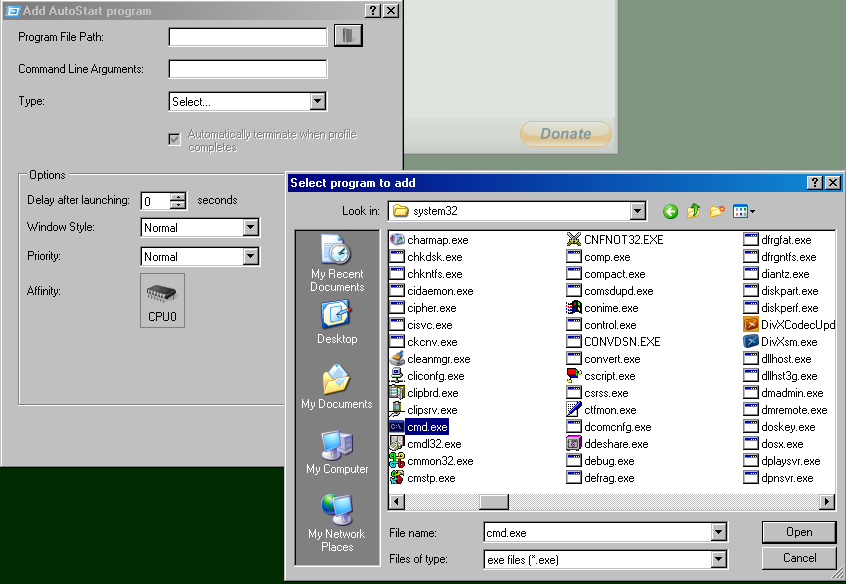Open the Views menu icon
This screenshot has width=846, height=584.
pyautogui.click(x=743, y=211)
